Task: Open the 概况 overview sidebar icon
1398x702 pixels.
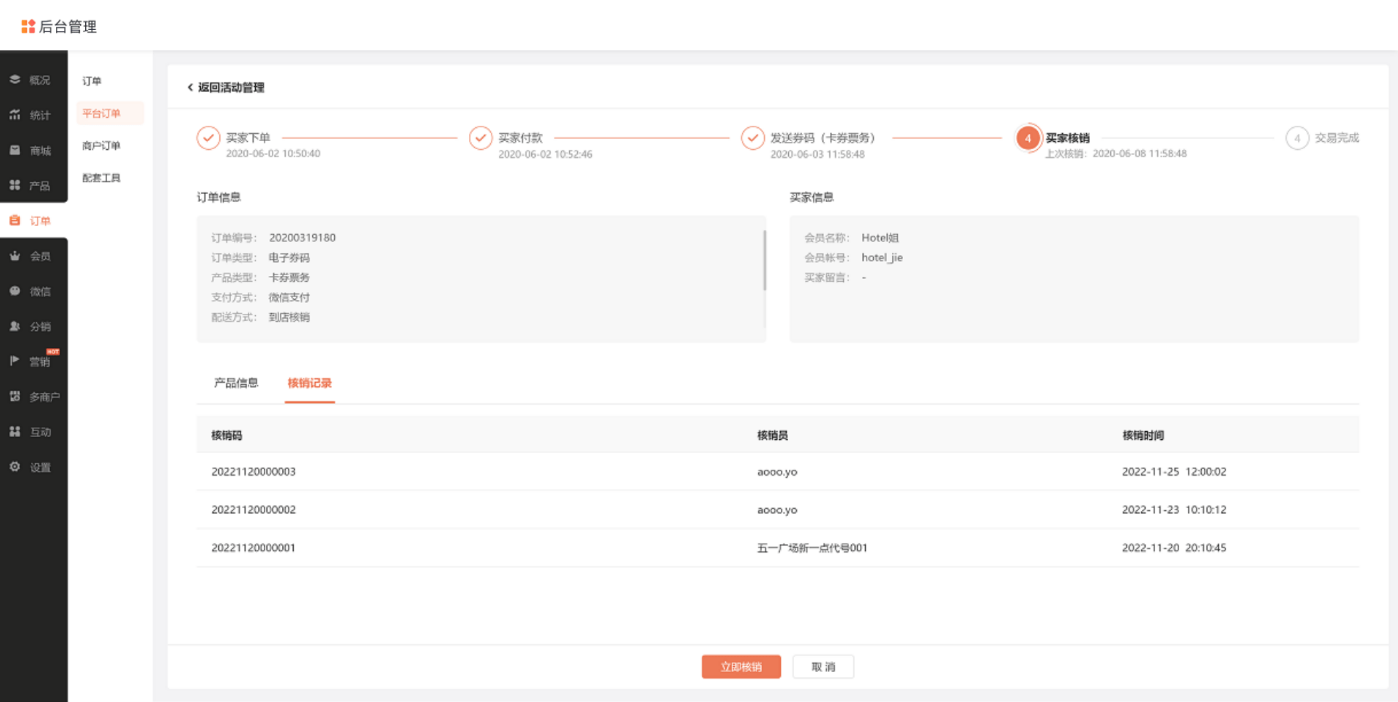Action: tap(15, 79)
